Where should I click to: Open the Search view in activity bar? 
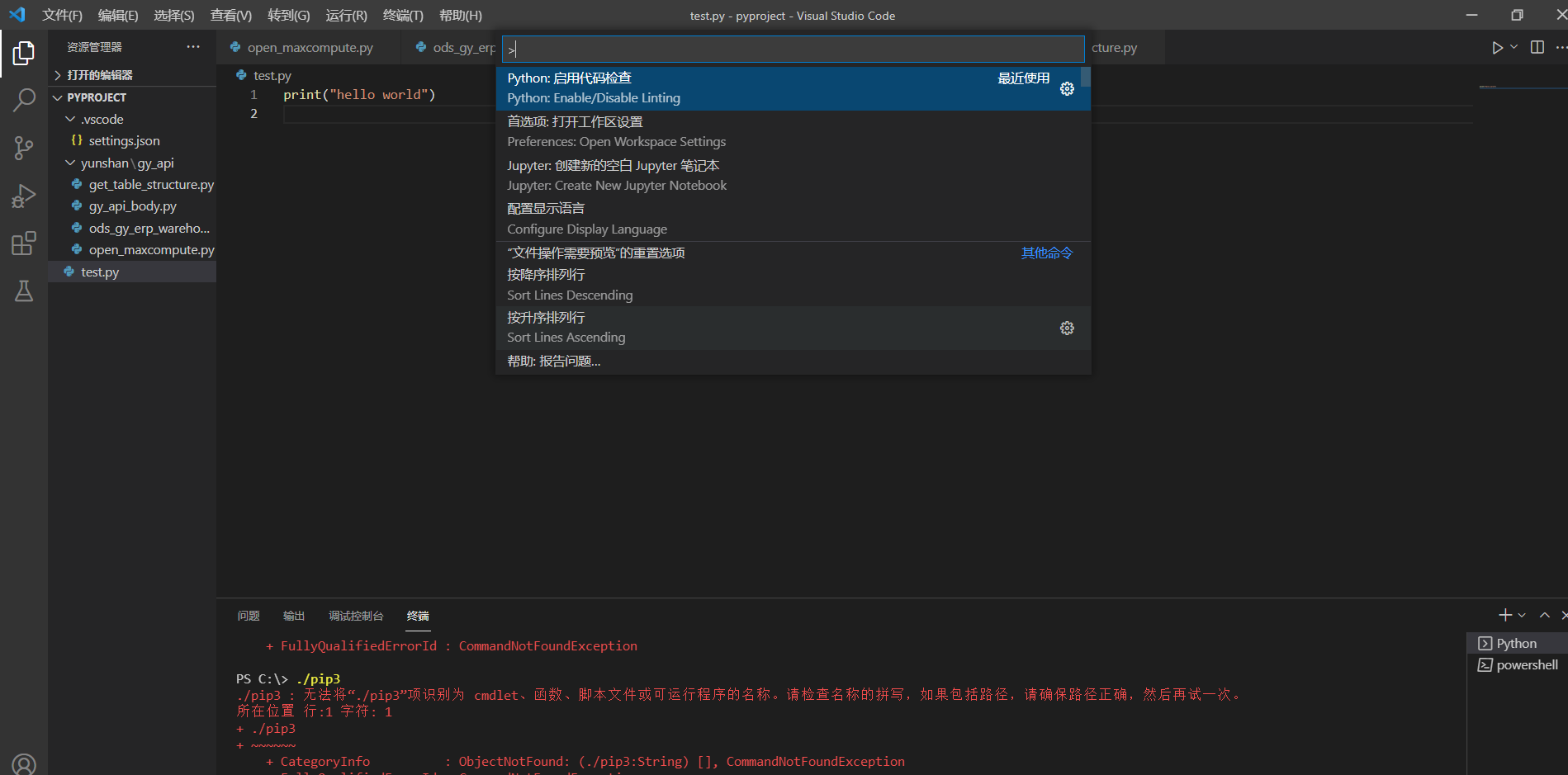click(24, 101)
